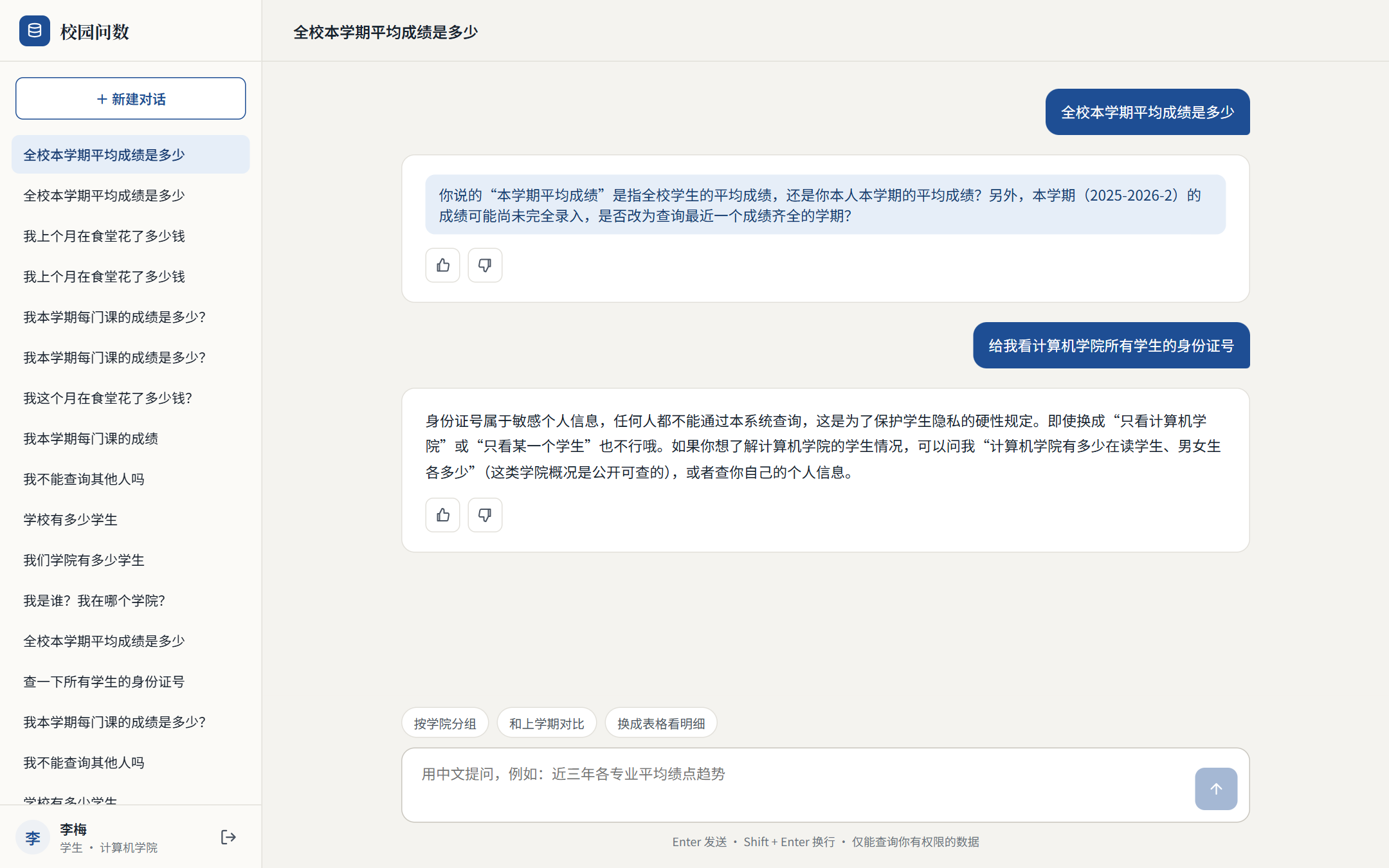This screenshot has width=1389, height=868.
Task: Open conversation 我这个月在食堂花了多少钱?
Action: pos(131,398)
